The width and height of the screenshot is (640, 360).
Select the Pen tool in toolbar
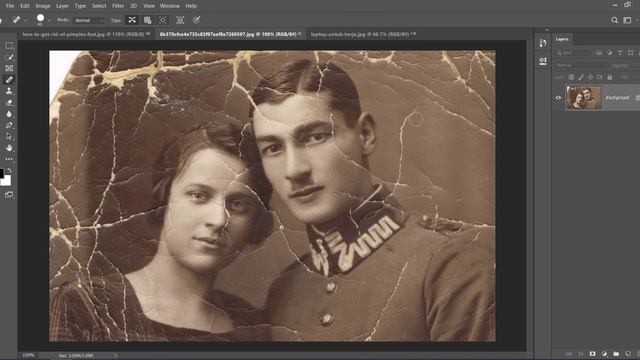[x=9, y=125]
